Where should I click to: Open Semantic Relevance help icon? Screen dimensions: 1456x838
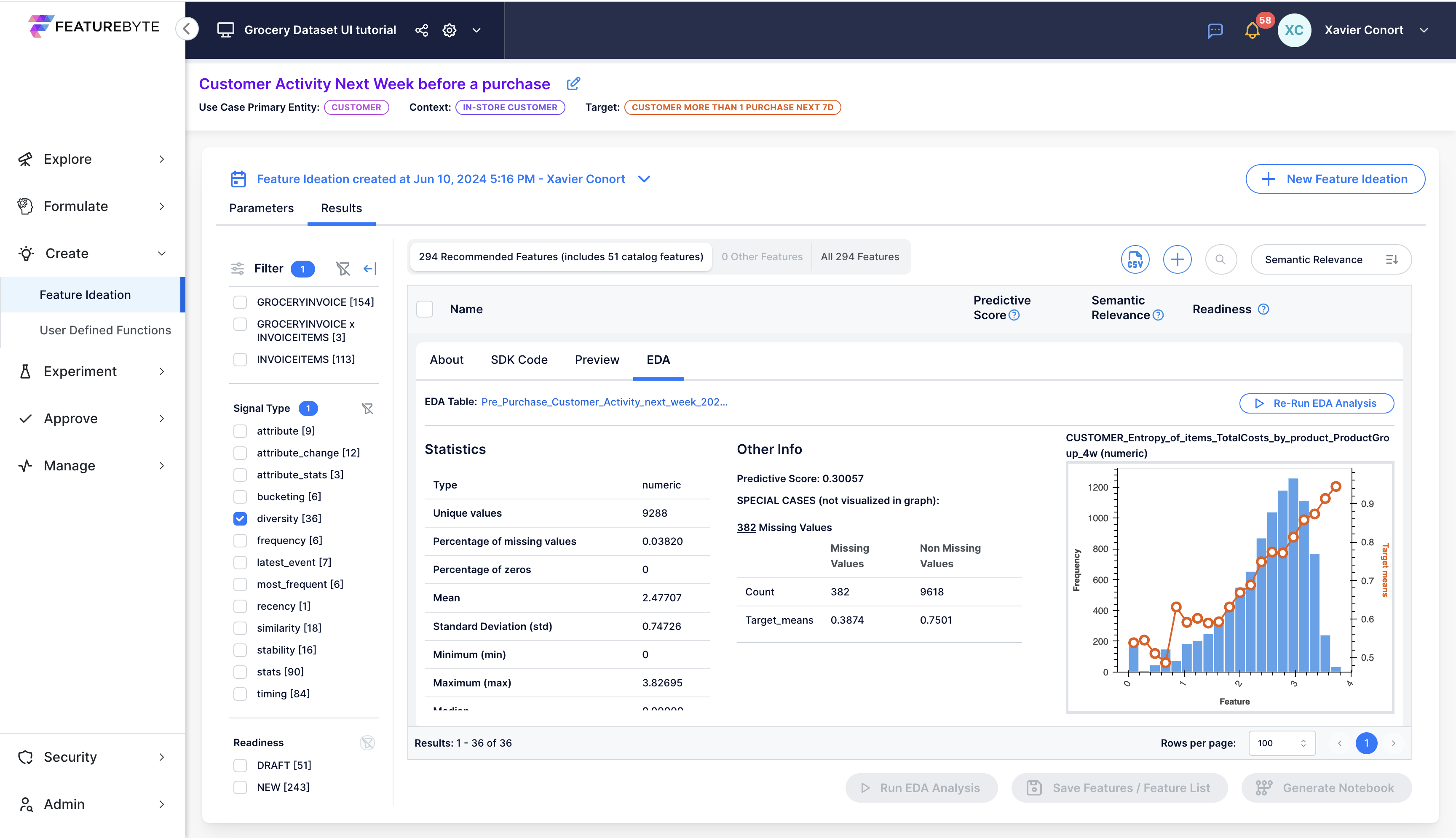click(1158, 315)
